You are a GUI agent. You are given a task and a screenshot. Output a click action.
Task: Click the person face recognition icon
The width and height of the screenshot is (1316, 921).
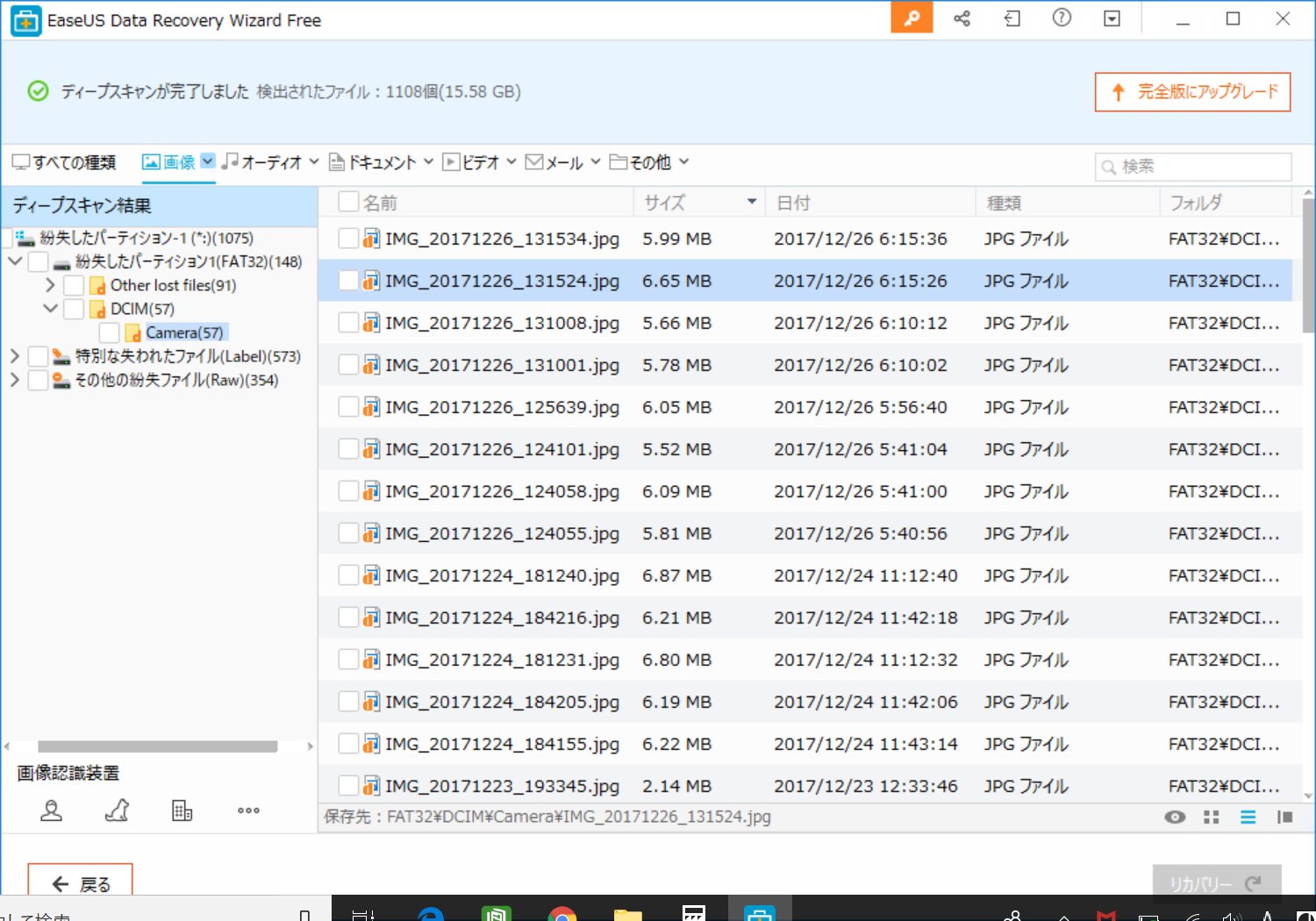coord(52,810)
